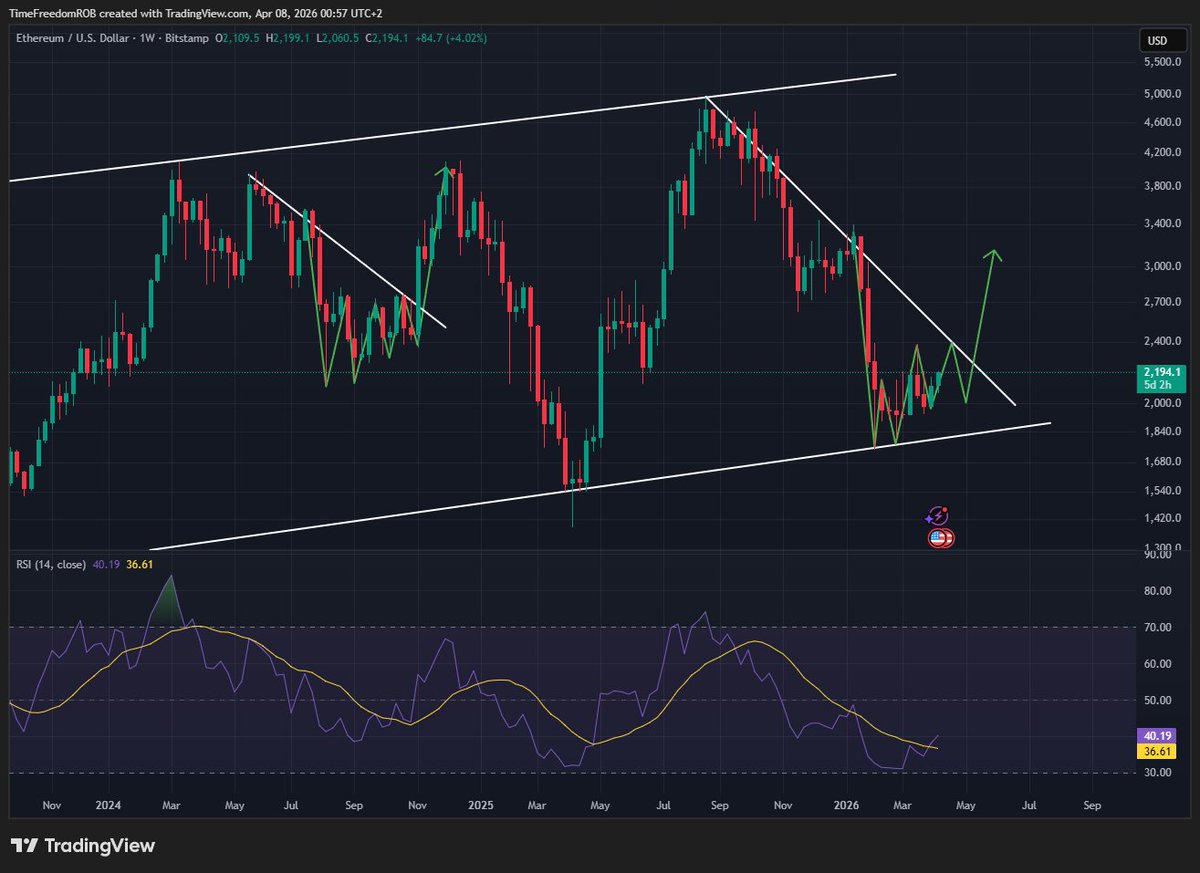1200x873 pixels.
Task: Click the yellow RSI average tag 36.61
Action: point(1158,750)
